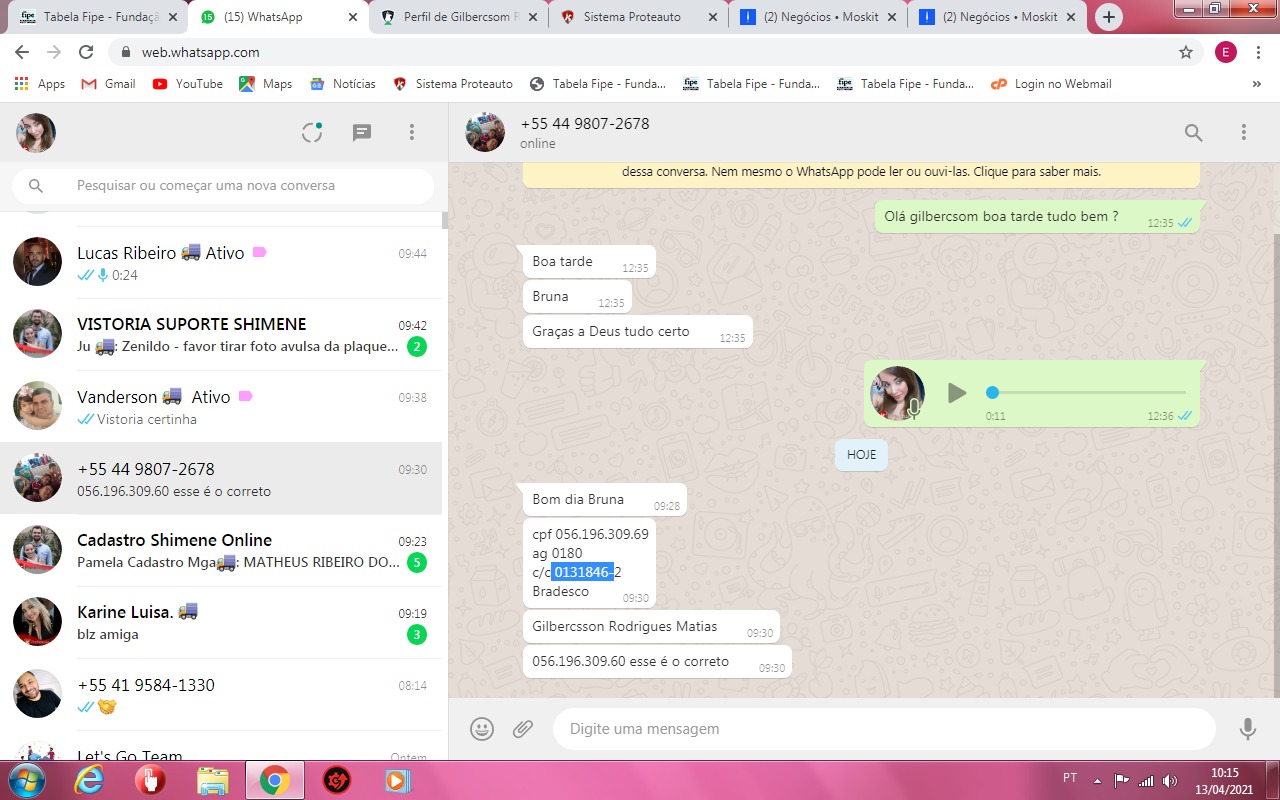Open Internet Explorer from the taskbar

click(x=88, y=780)
